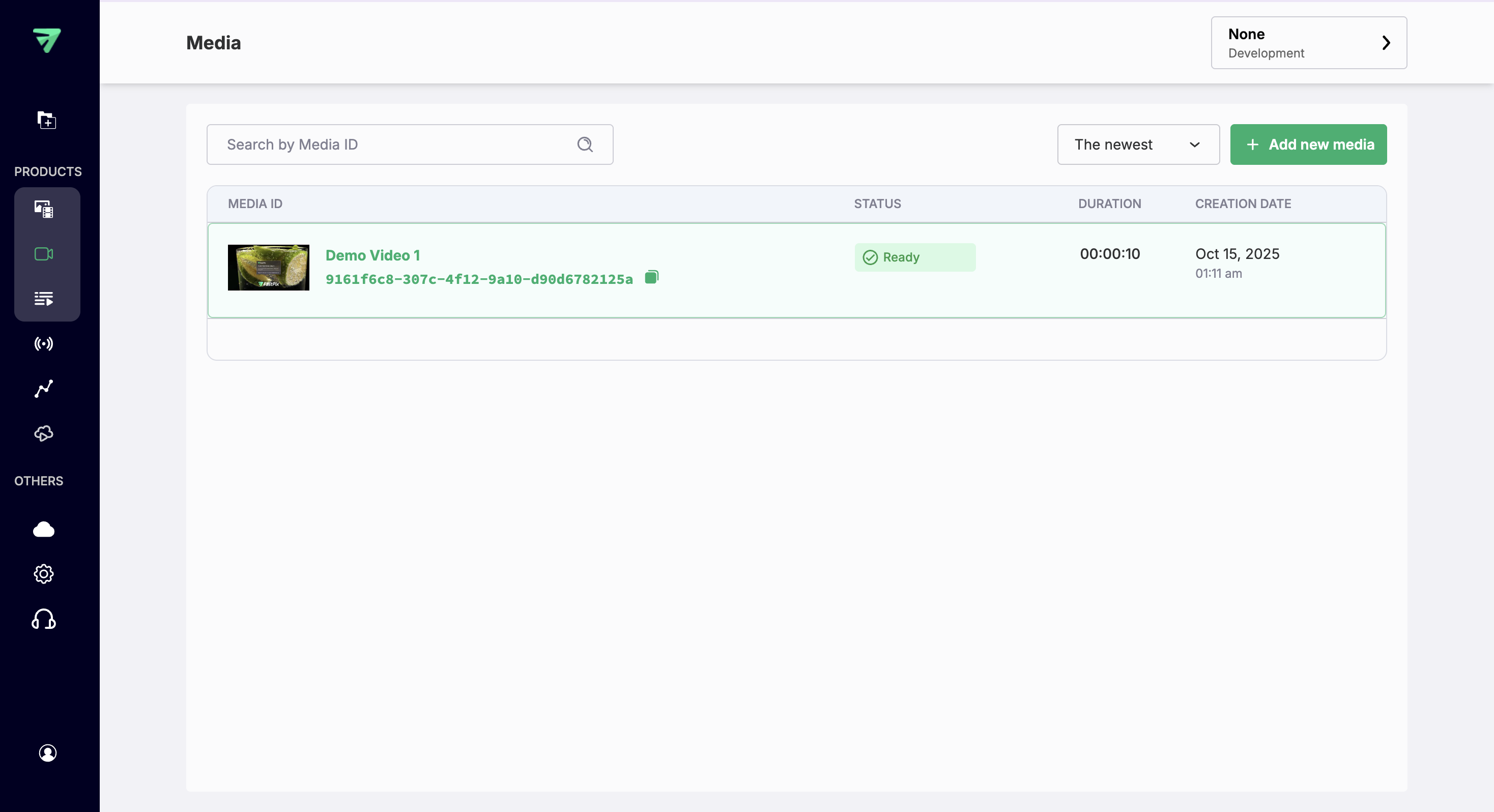This screenshot has width=1494, height=812.
Task: Copy the media ID using copy icon
Action: pyautogui.click(x=651, y=277)
